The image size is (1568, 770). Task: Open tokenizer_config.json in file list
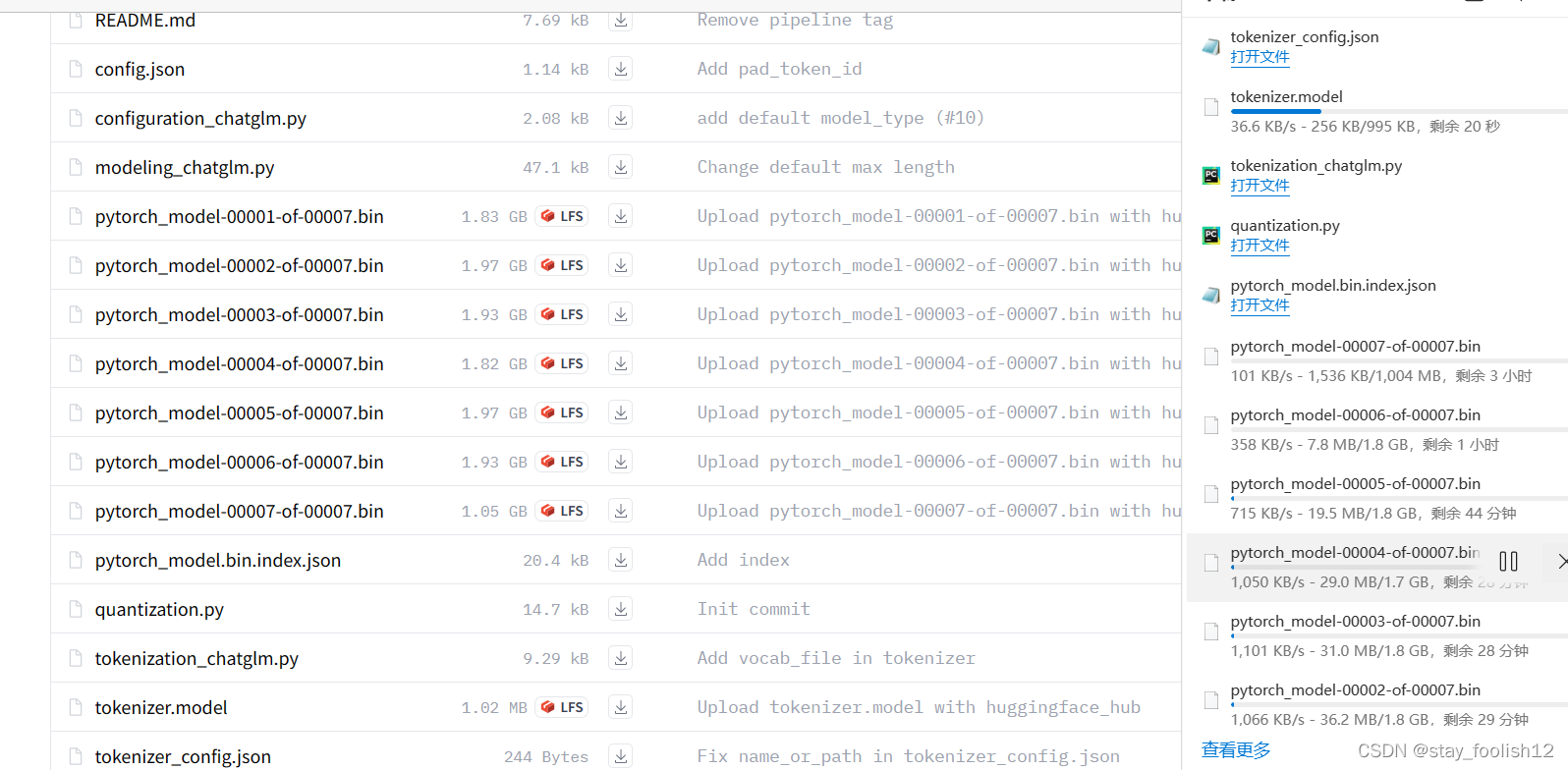[x=183, y=756]
